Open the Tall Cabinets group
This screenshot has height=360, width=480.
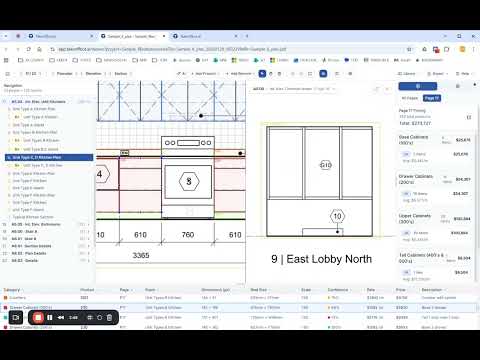click(435, 258)
